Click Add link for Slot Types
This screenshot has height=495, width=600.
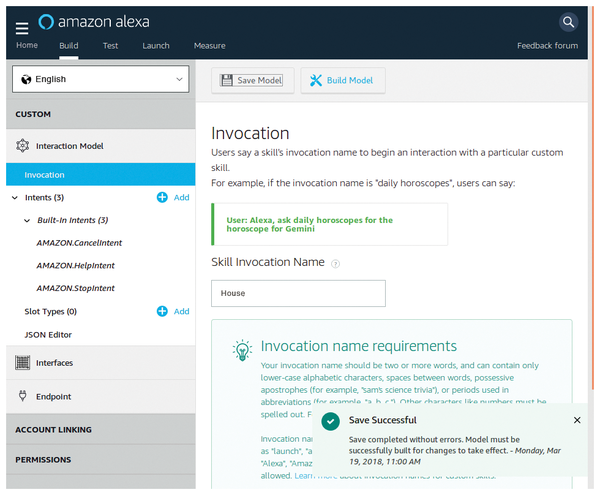181,311
